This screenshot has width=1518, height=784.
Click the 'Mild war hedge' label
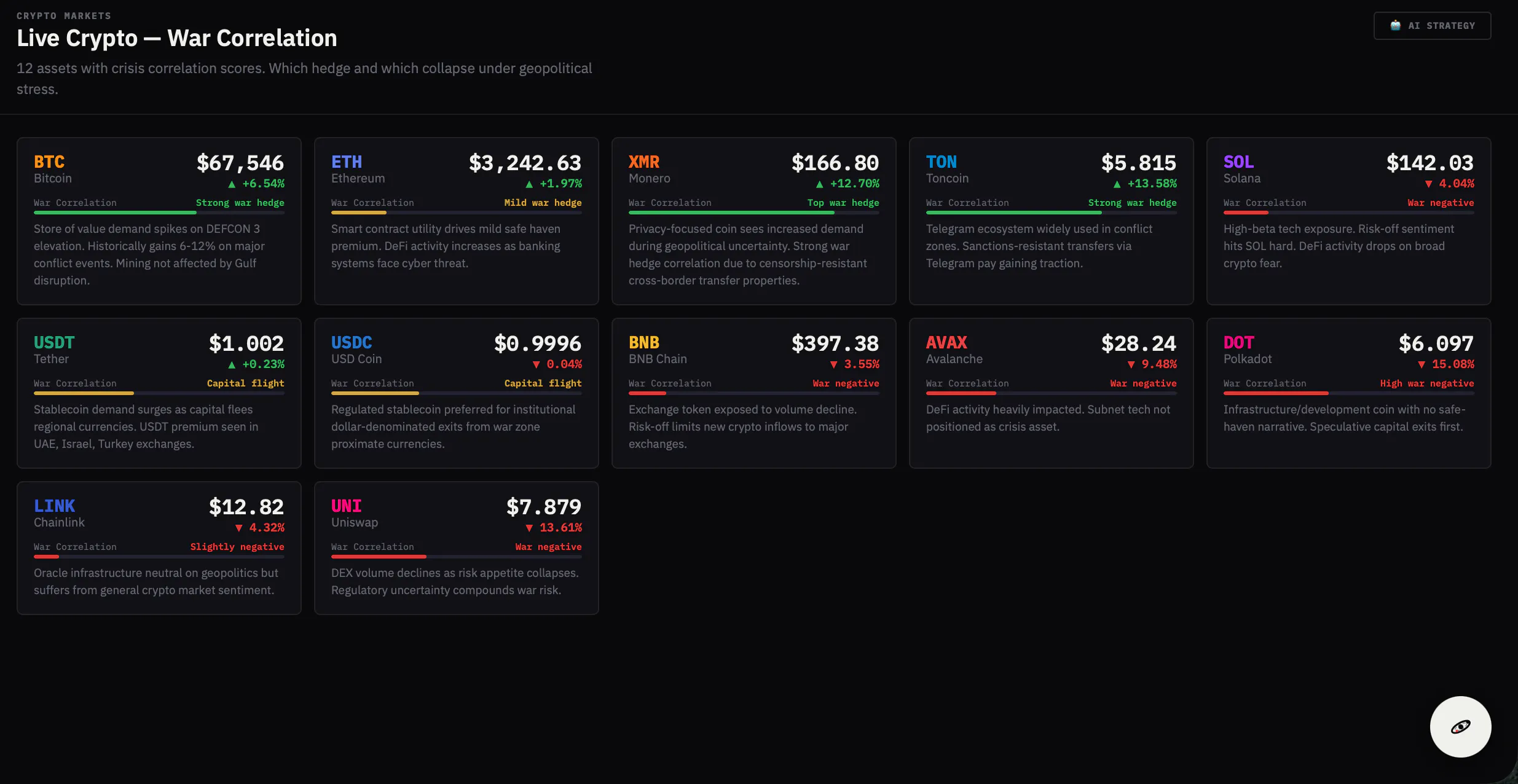(543, 203)
